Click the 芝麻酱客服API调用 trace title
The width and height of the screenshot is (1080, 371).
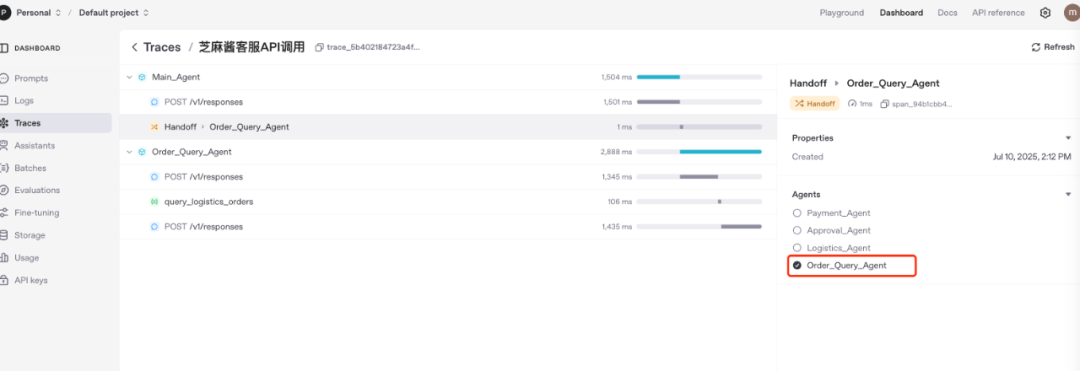tap(251, 47)
